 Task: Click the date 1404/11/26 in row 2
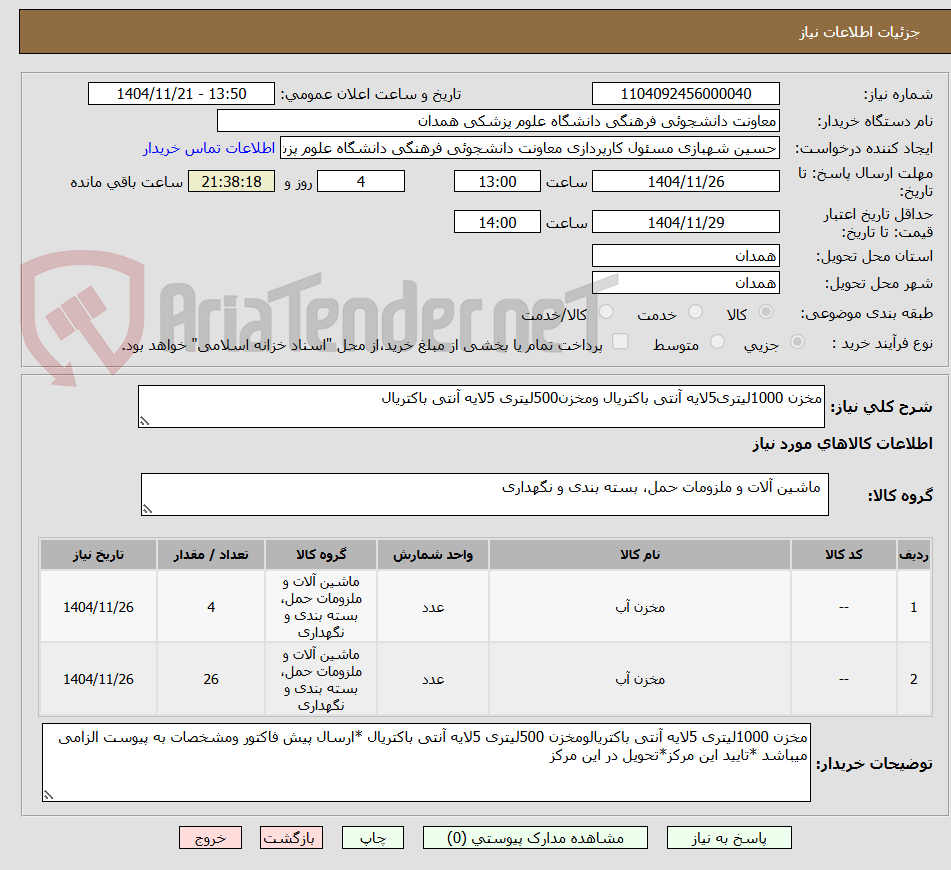pos(98,679)
